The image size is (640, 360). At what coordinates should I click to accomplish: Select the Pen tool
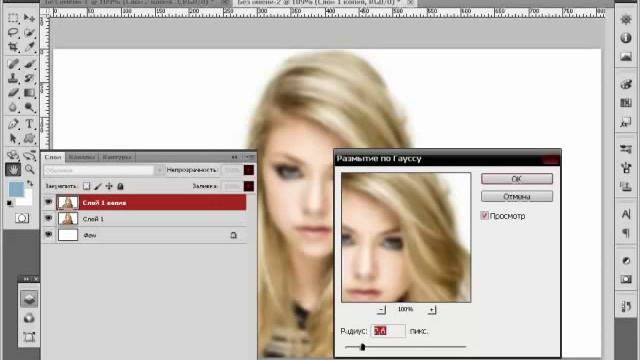[13, 124]
